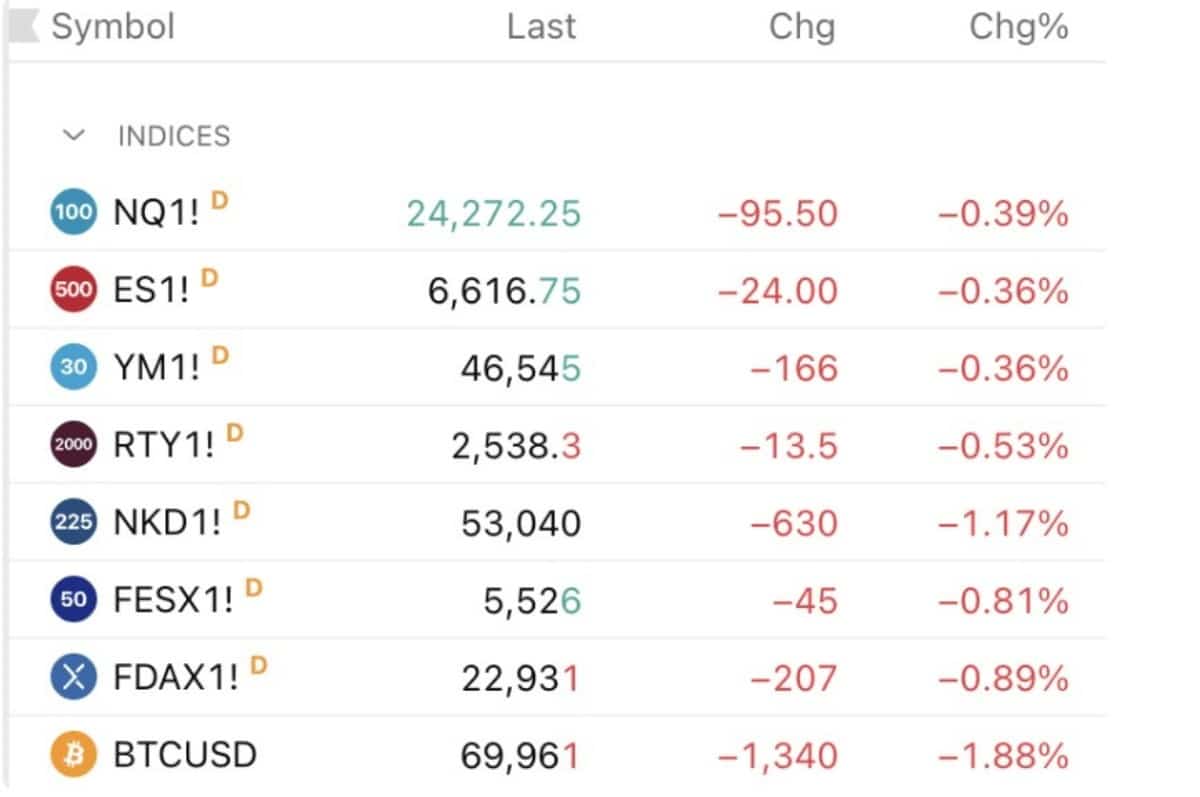Screen dimensions: 1200x797
Task: Click the ES1! red 500 icon
Action: [x=73, y=290]
